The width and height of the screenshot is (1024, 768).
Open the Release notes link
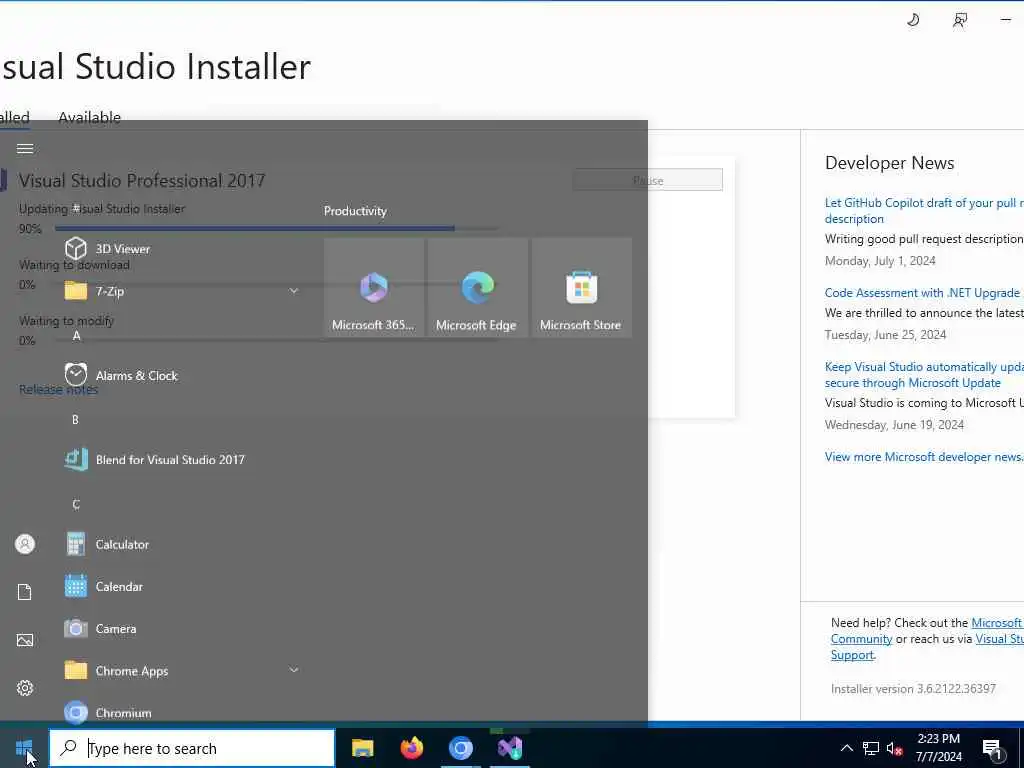click(58, 390)
